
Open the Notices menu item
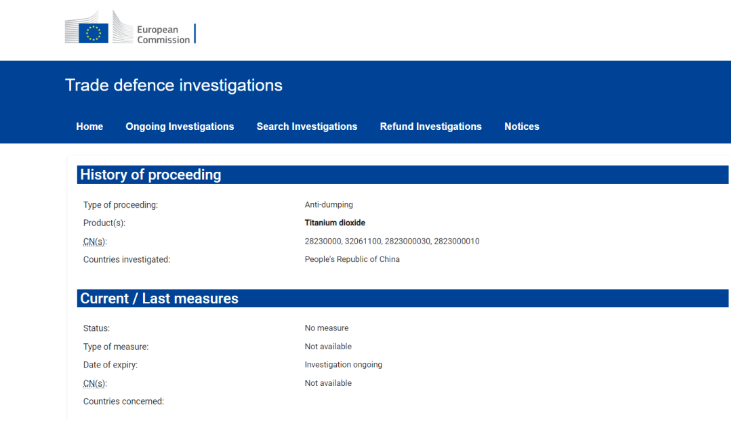tap(522, 126)
